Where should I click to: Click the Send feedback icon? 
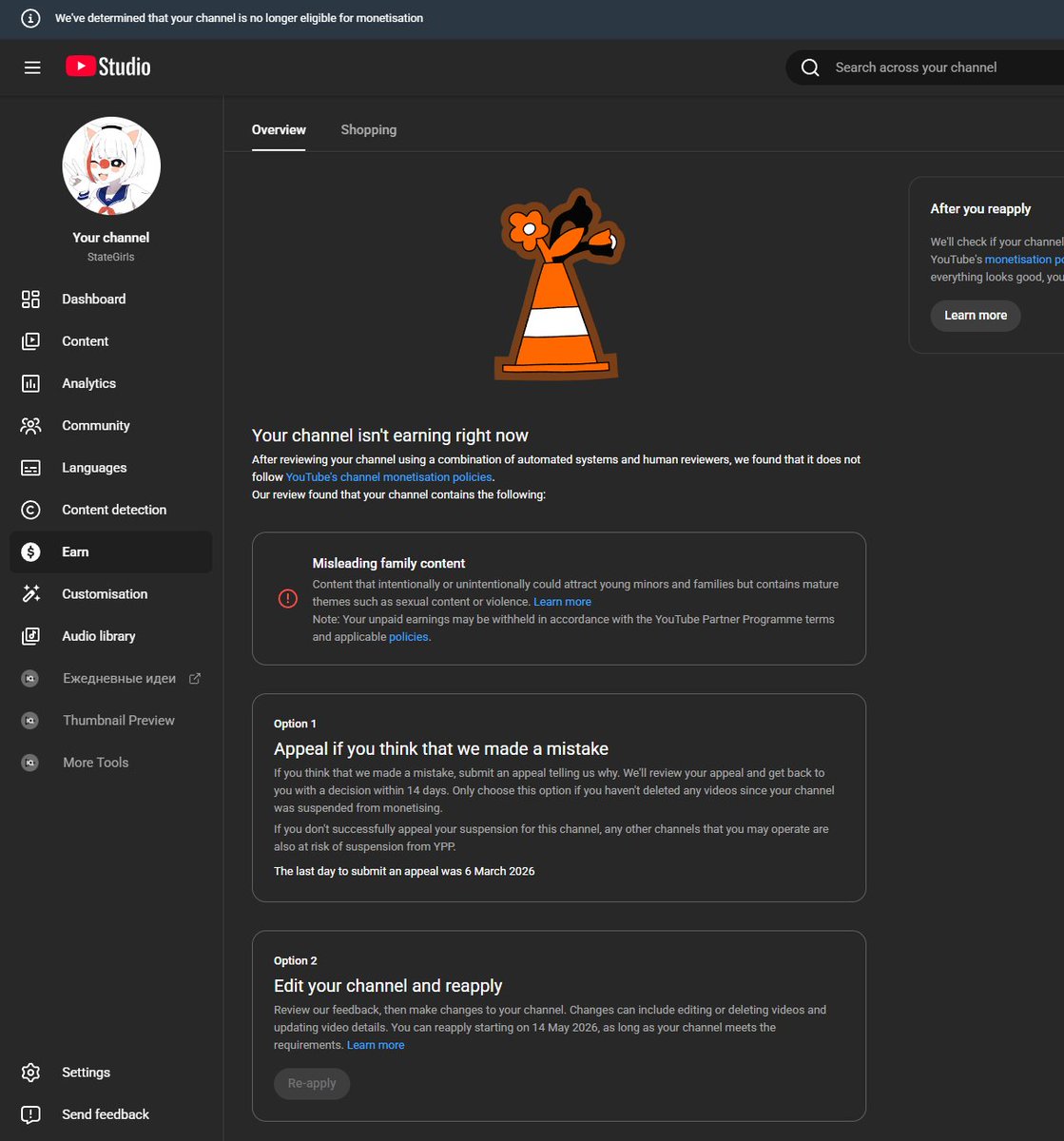[30, 1114]
